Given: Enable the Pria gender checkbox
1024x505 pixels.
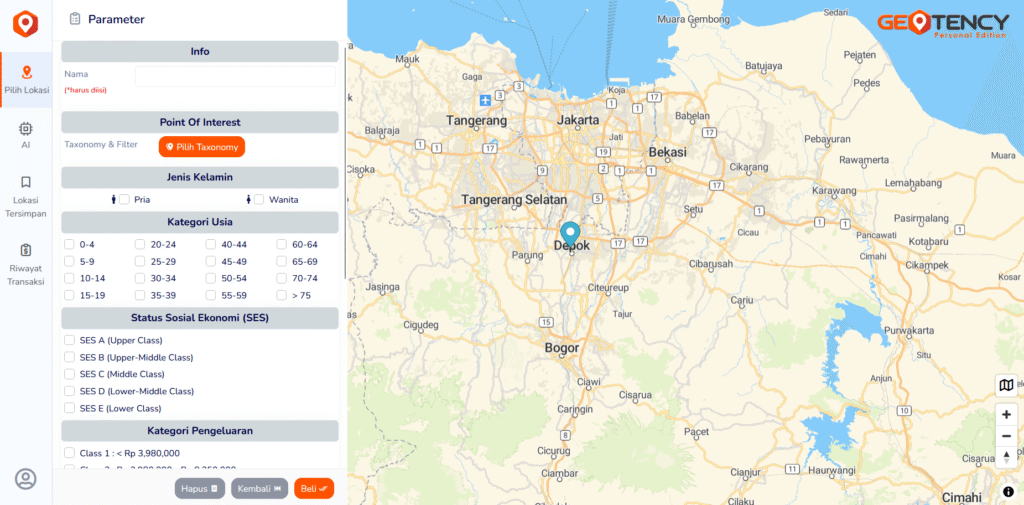Looking at the screenshot, I should [124, 200].
